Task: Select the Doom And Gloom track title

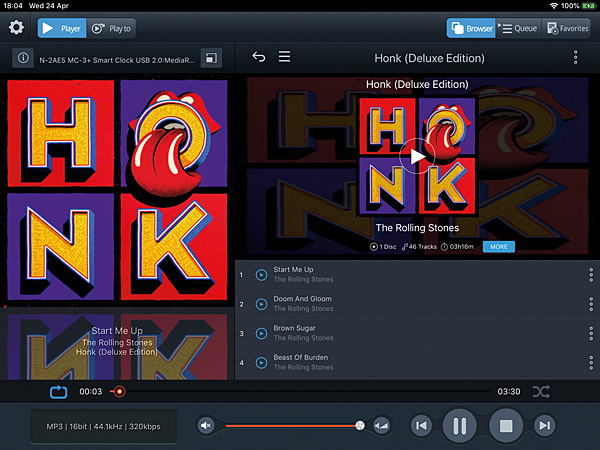Action: pos(302,299)
